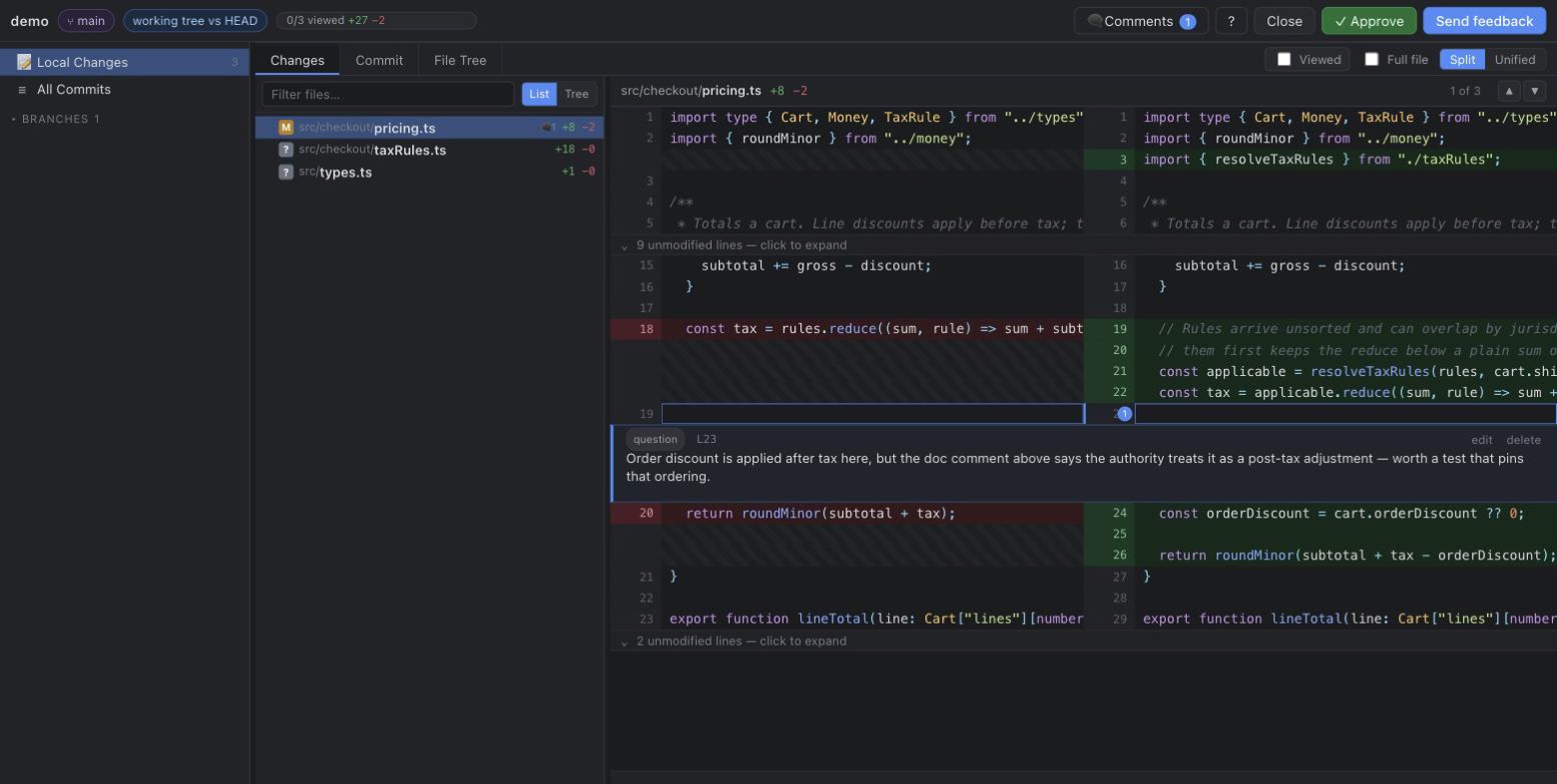Image resolution: width=1557 pixels, height=784 pixels.
Task: Click the notepad icon next to Local Changes
Action: coord(24,62)
